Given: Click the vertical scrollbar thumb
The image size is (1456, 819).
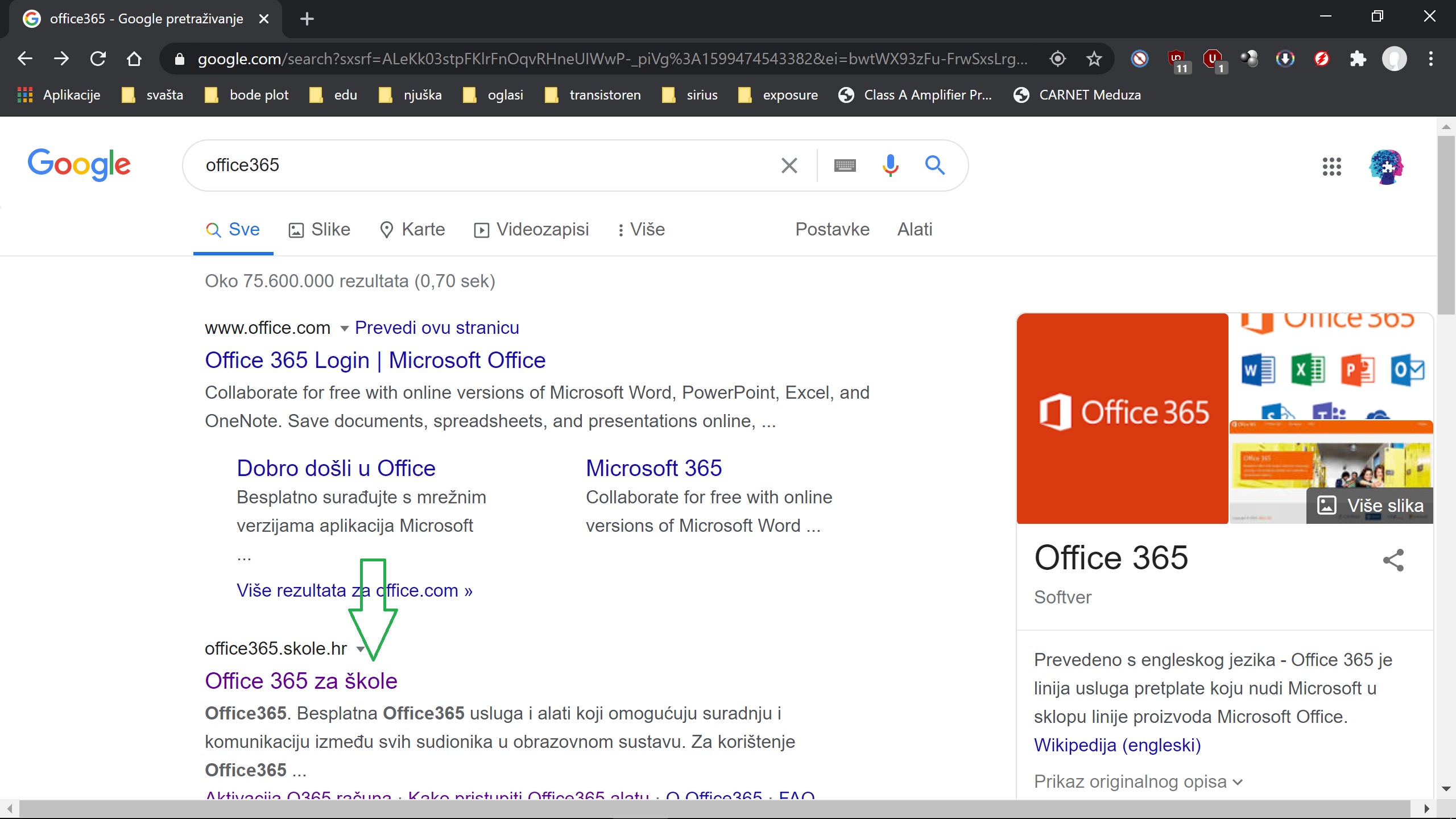Looking at the screenshot, I should (x=1446, y=225).
